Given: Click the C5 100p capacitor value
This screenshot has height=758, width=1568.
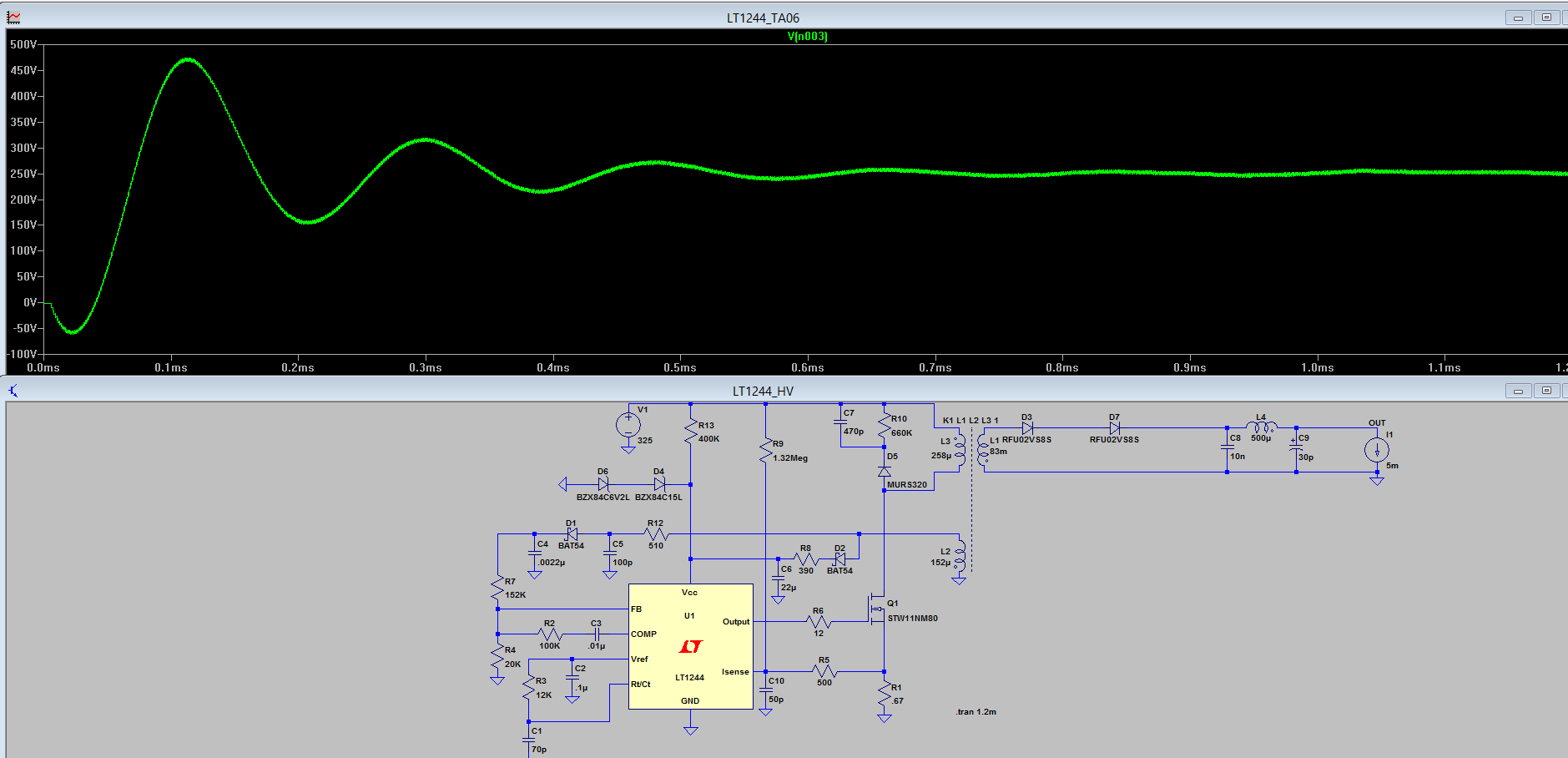Looking at the screenshot, I should [623, 562].
